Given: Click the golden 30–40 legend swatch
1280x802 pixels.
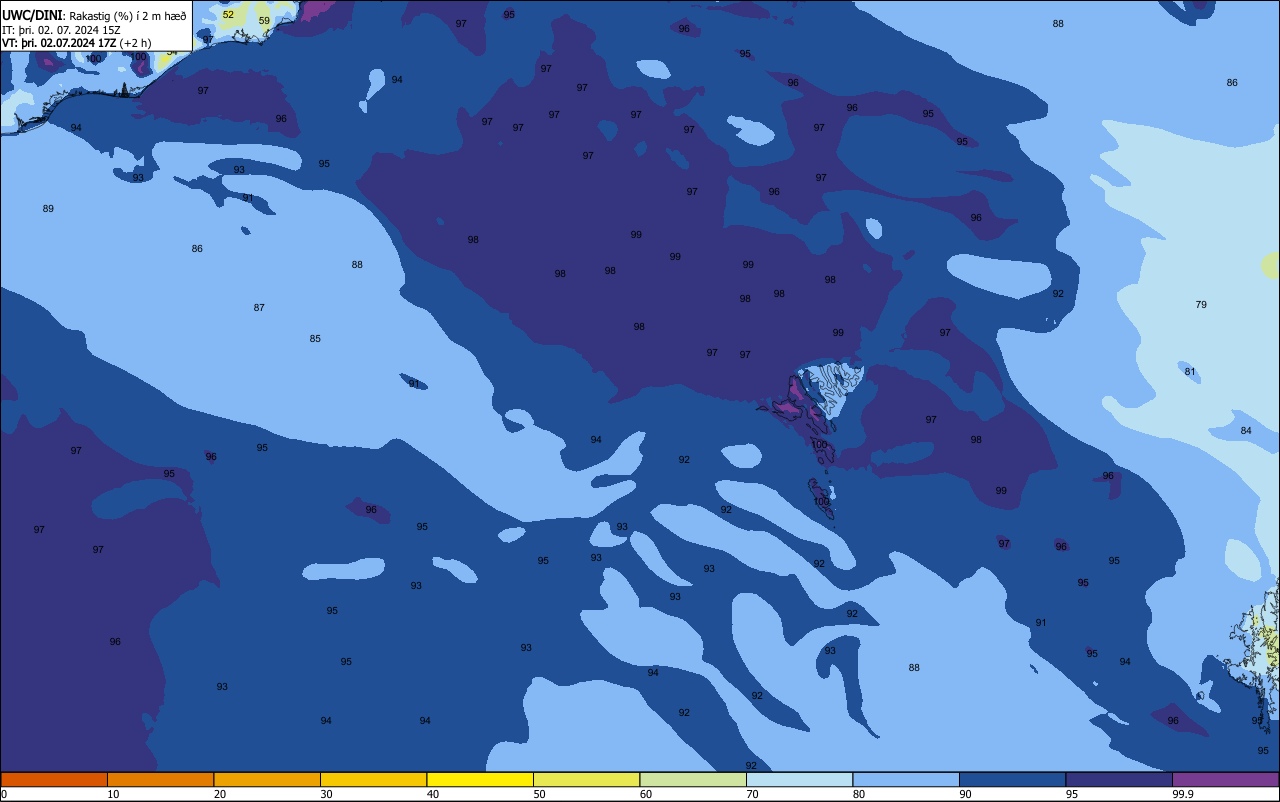Looking at the screenshot, I should (x=373, y=779).
